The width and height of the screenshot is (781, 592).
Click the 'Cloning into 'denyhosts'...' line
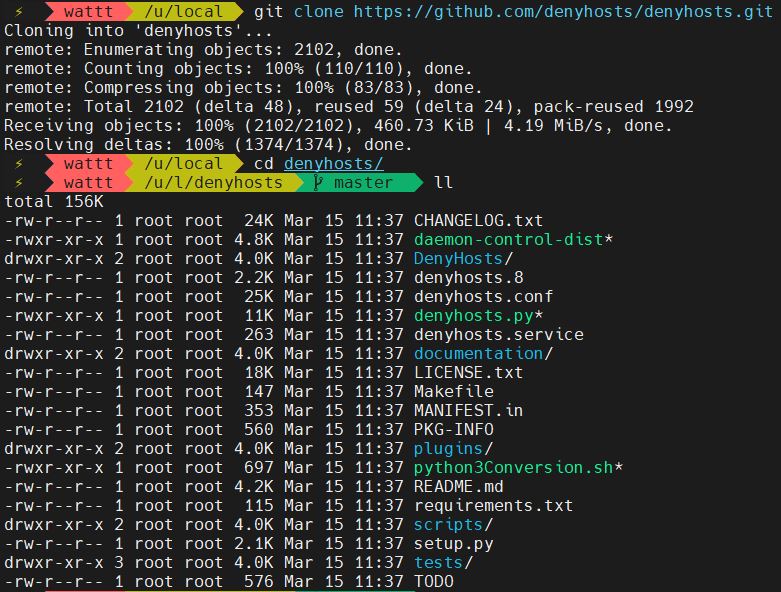(138, 31)
